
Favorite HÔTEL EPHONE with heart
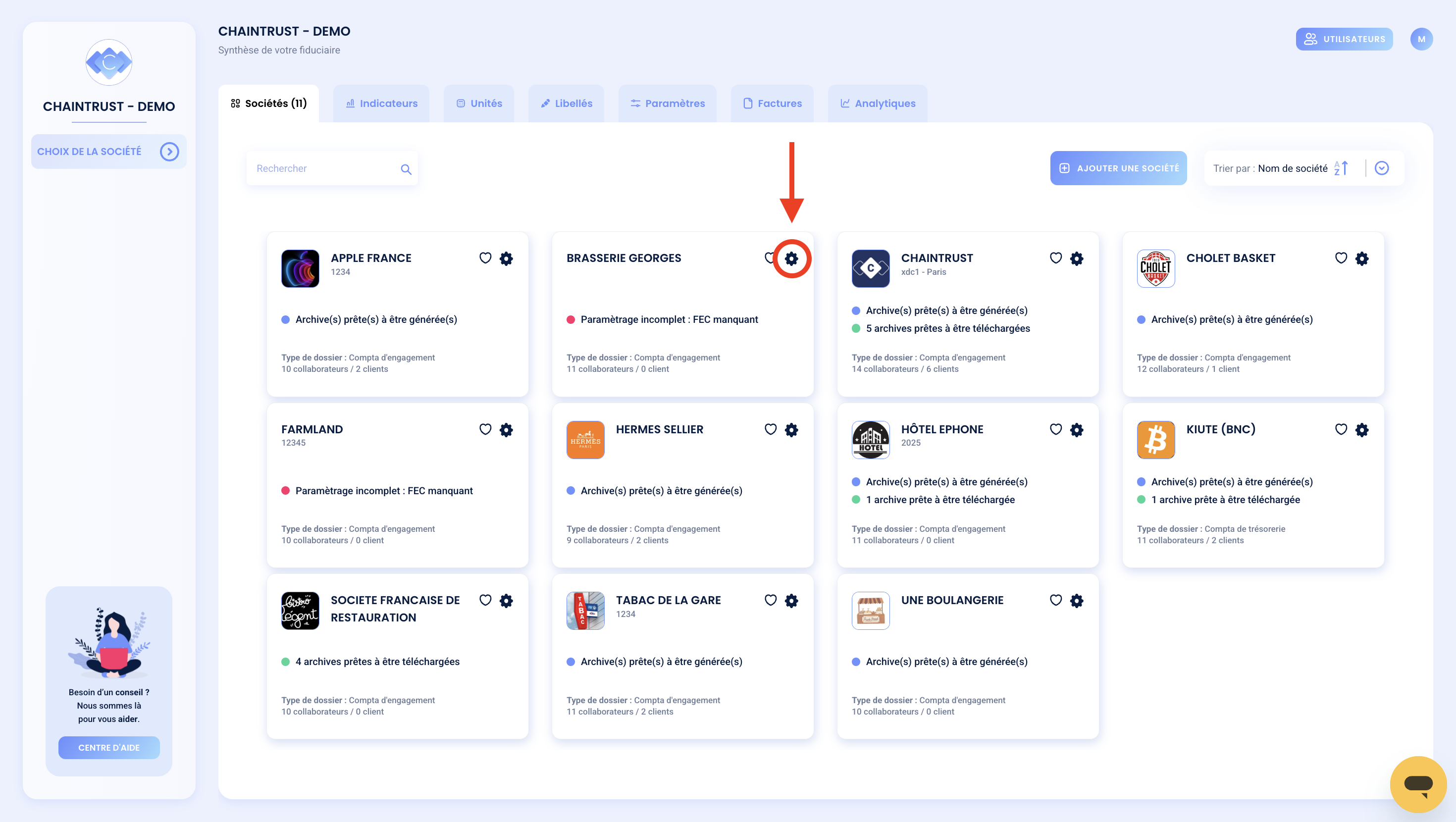[1056, 429]
